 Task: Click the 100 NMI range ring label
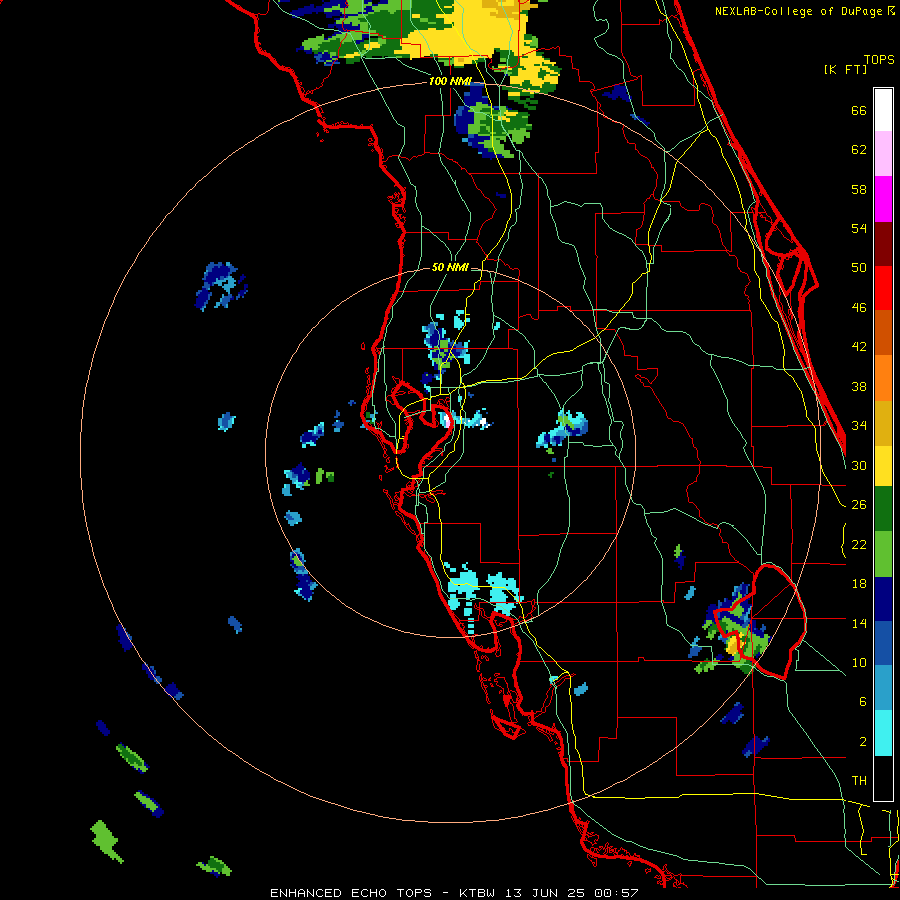pyautogui.click(x=449, y=82)
